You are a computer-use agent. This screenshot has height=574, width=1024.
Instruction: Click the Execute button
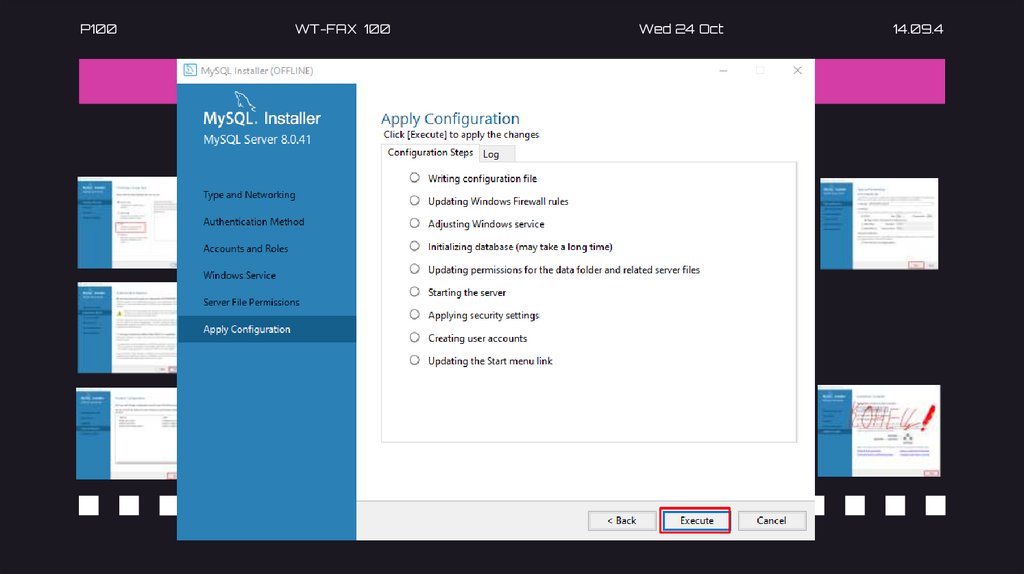[696, 520]
